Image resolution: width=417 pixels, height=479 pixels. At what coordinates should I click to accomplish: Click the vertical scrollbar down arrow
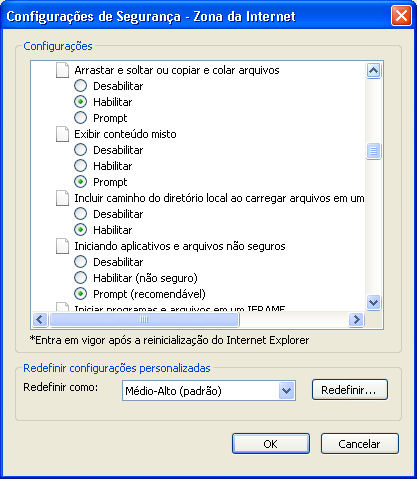[x=373, y=303]
